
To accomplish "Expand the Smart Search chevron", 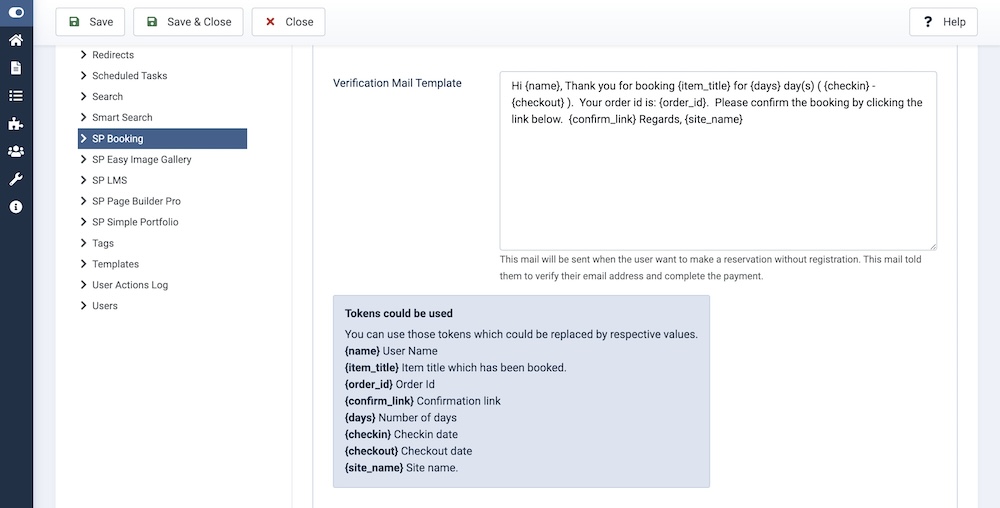I will pos(84,118).
